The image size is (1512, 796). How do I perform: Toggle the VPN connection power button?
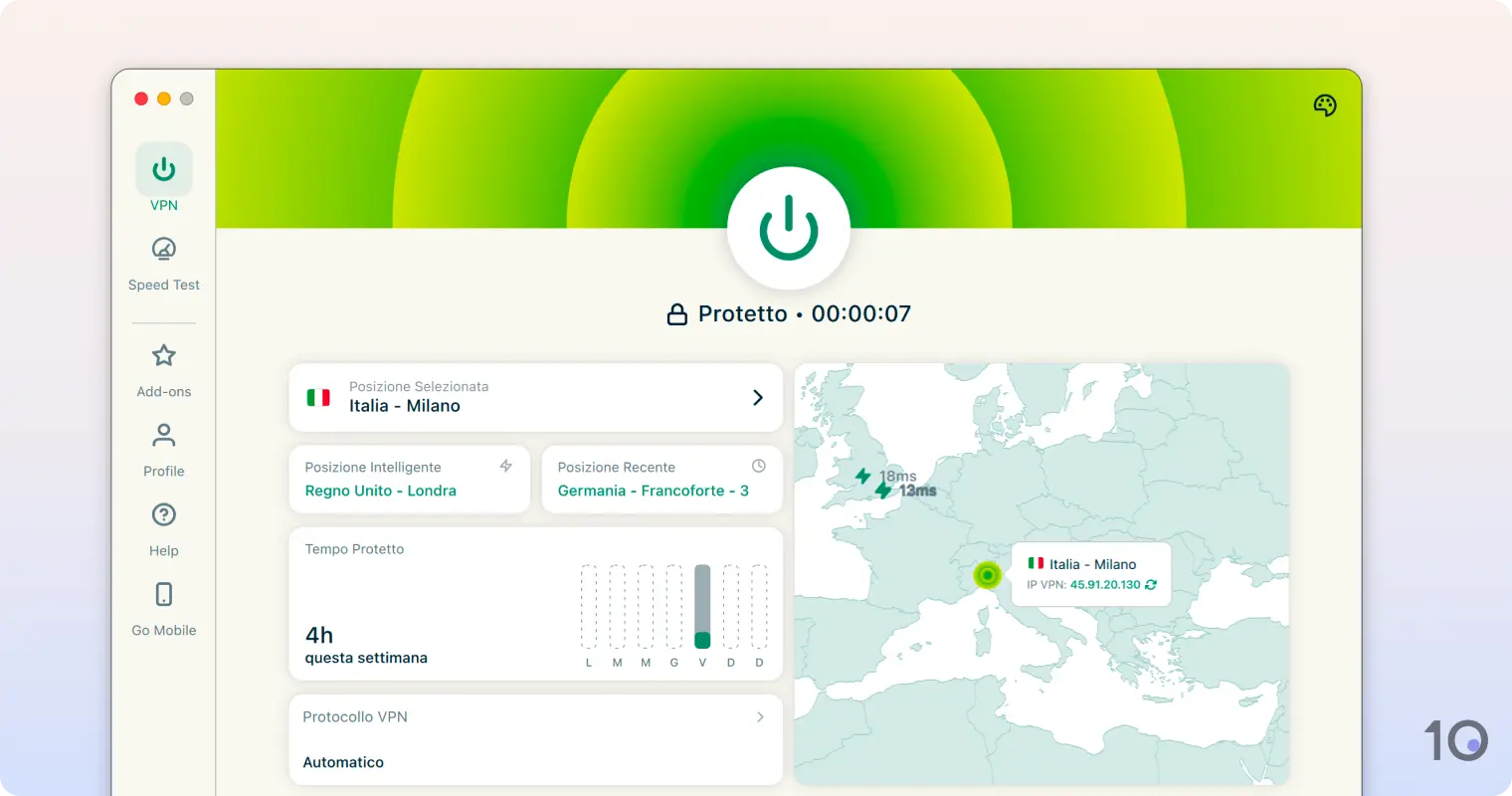(x=789, y=227)
